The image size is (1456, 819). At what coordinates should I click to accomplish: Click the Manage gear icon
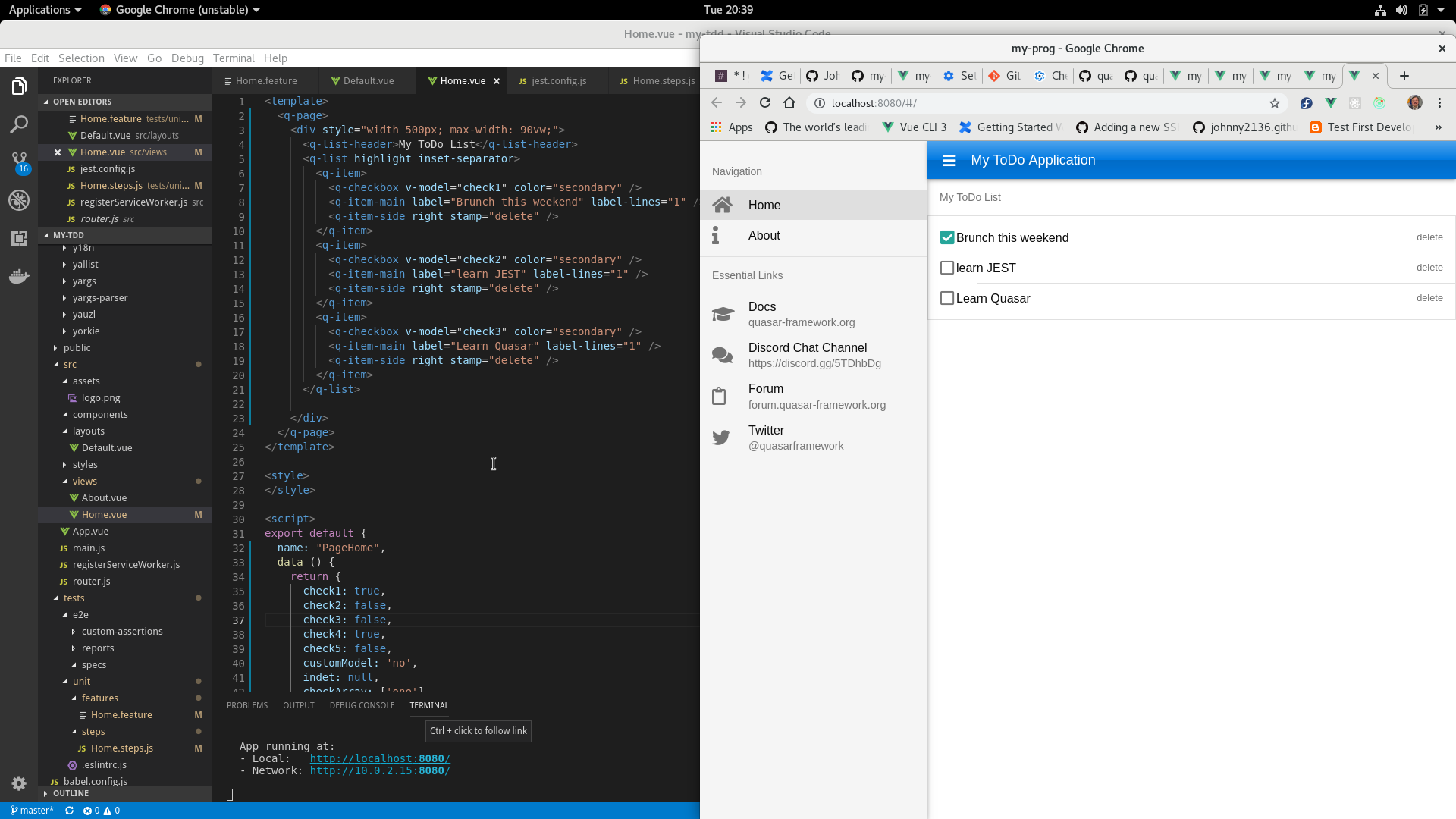point(19,783)
